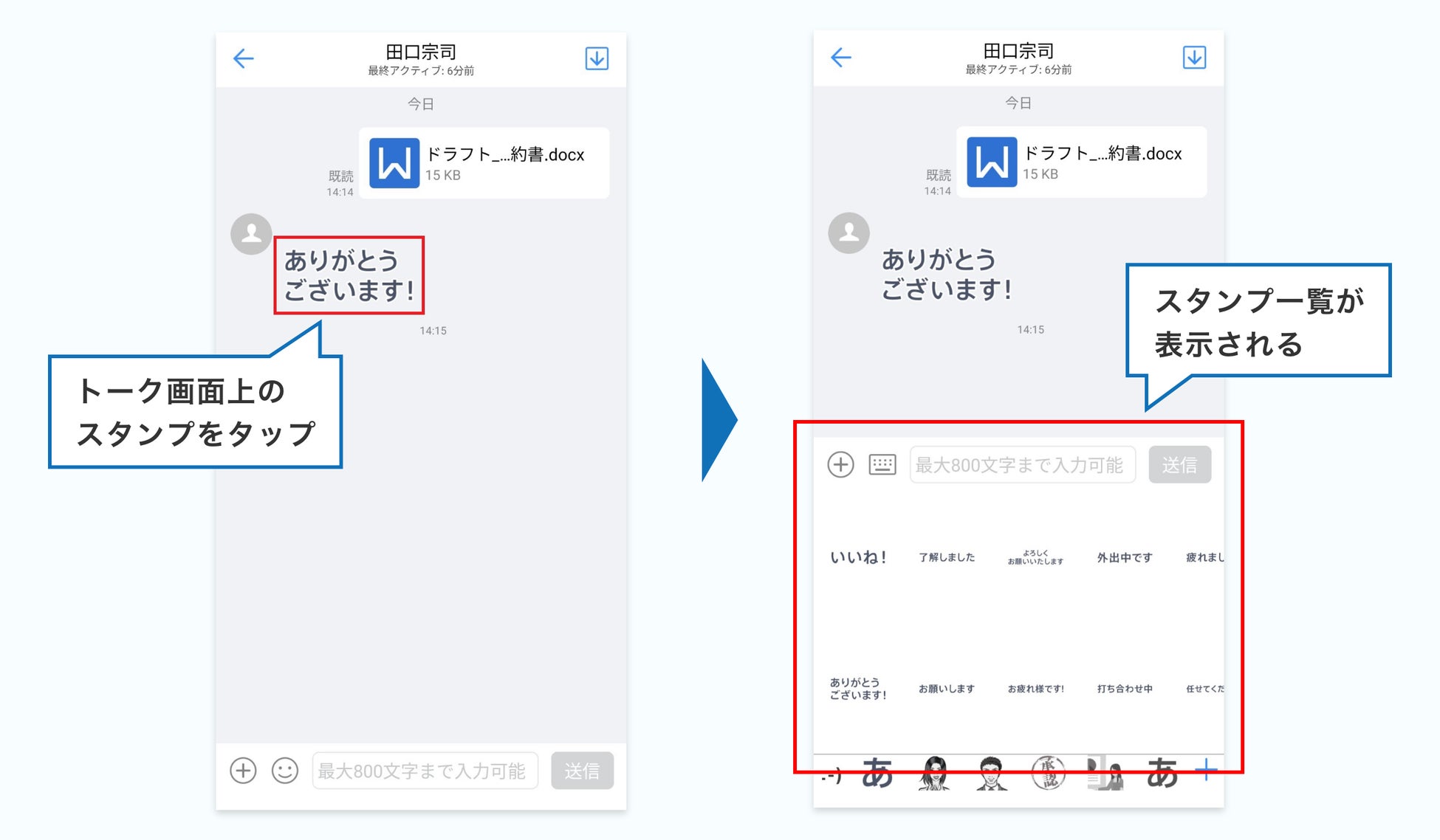Screen dimensions: 1440x840
Task: Choose the 了解しました stamp
Action: (x=947, y=557)
